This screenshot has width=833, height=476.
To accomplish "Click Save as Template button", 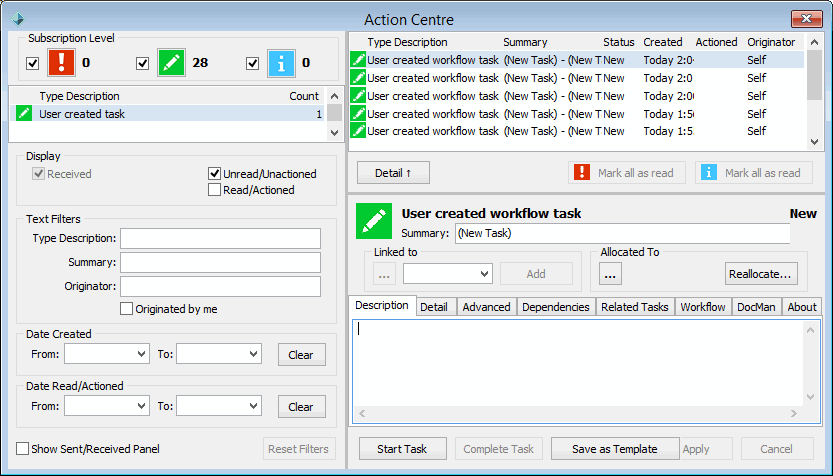I will pos(615,449).
